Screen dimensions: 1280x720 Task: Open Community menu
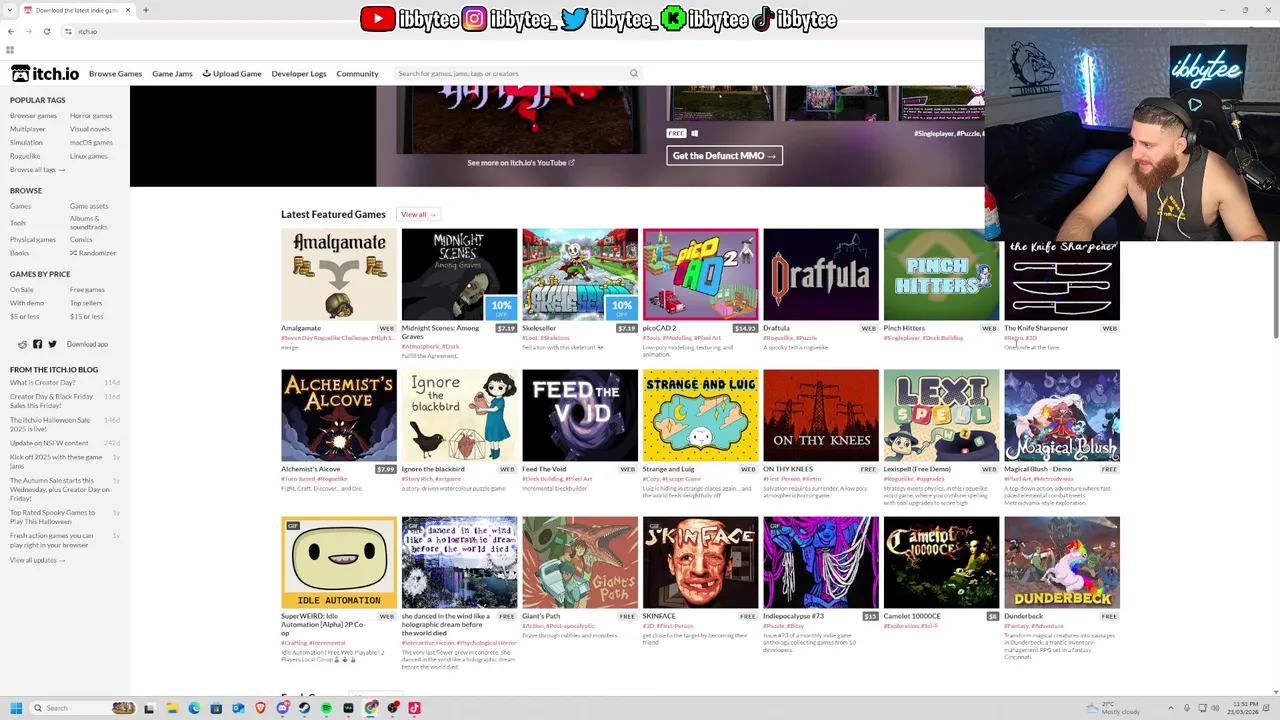[x=357, y=73]
